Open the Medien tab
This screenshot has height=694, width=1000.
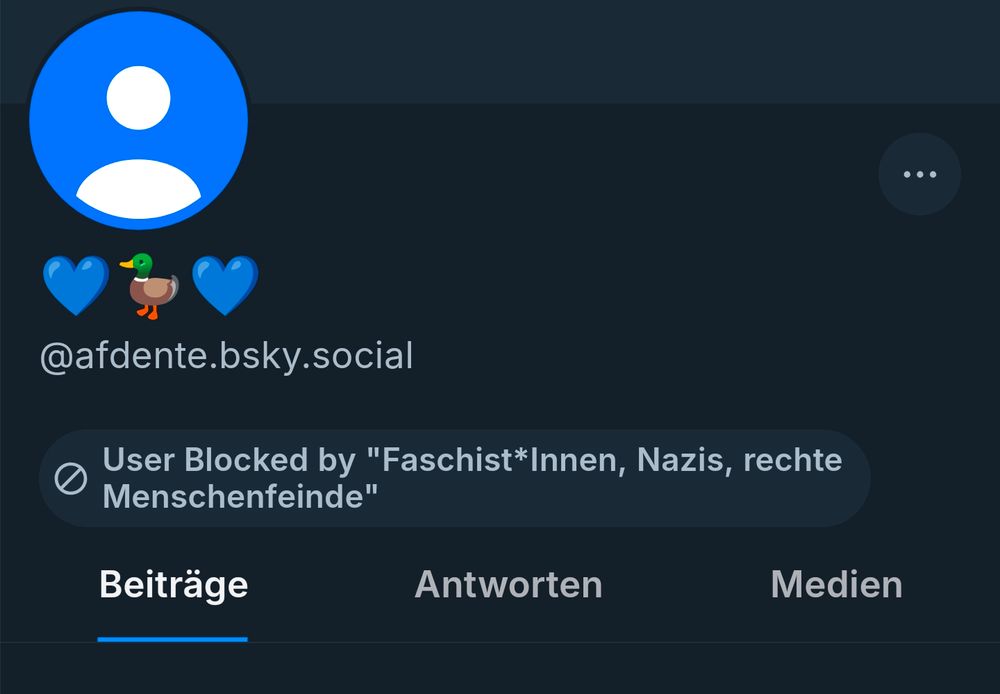tap(835, 584)
